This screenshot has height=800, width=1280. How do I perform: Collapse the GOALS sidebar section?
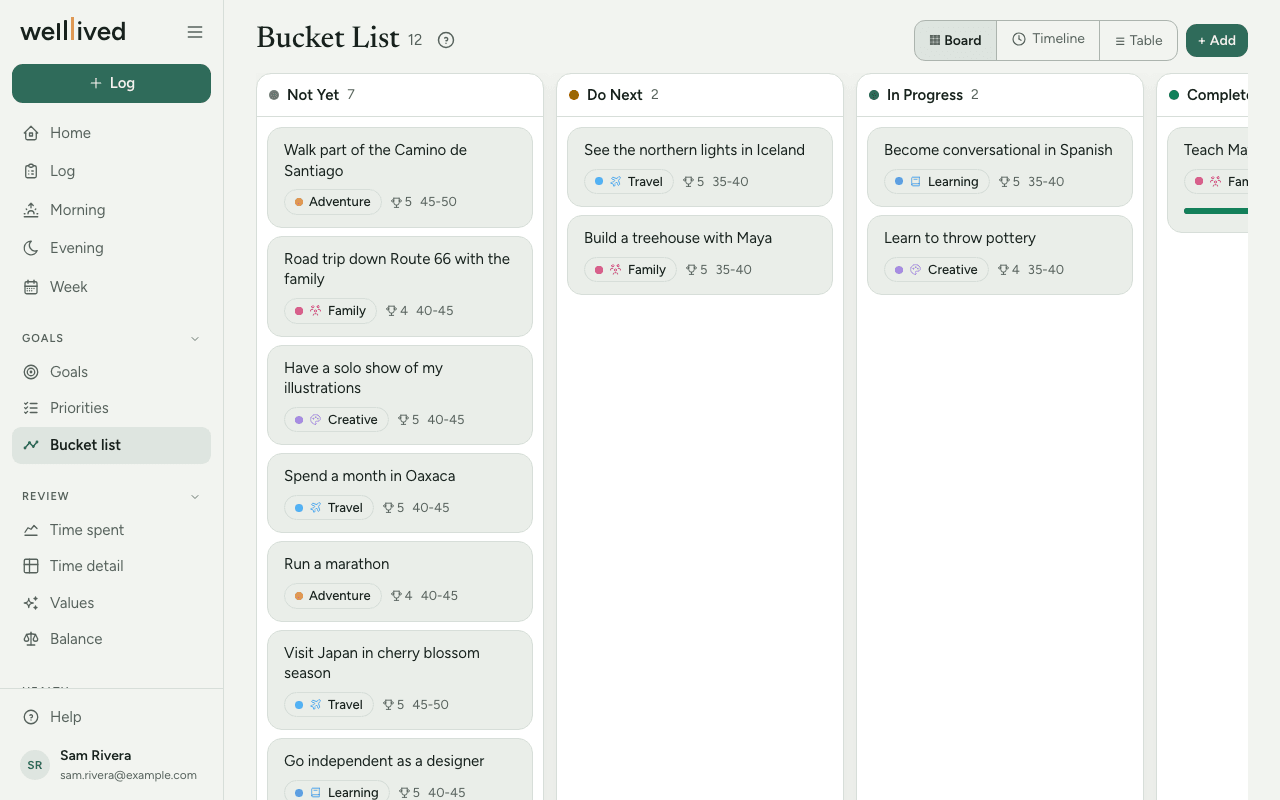195,338
